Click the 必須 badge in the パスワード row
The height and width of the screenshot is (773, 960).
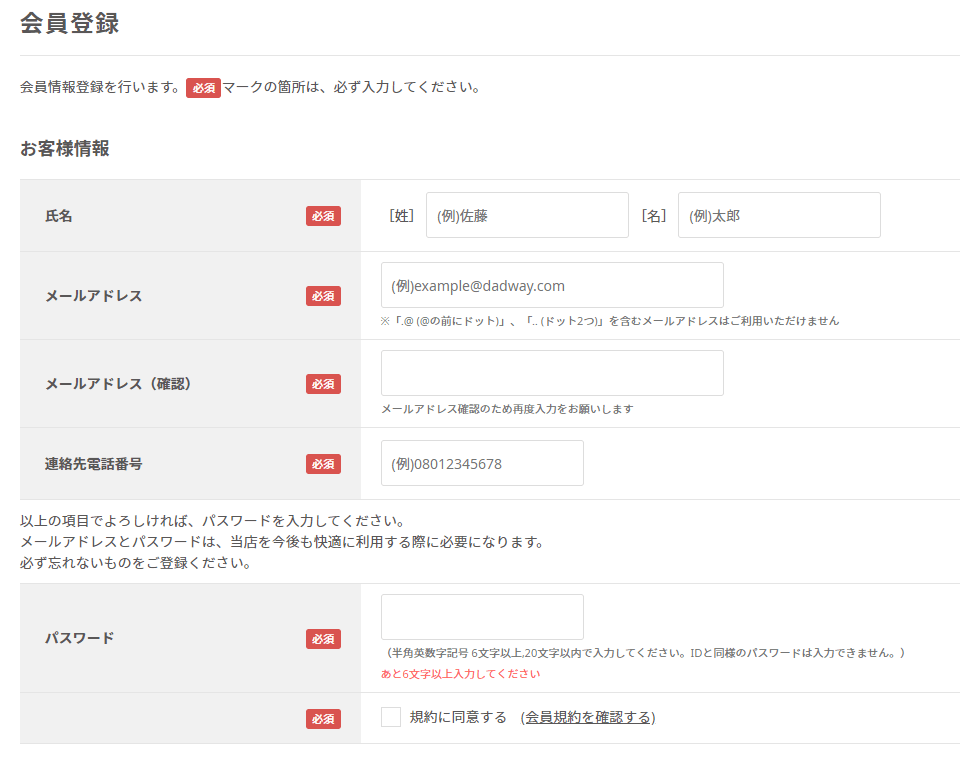point(323,639)
